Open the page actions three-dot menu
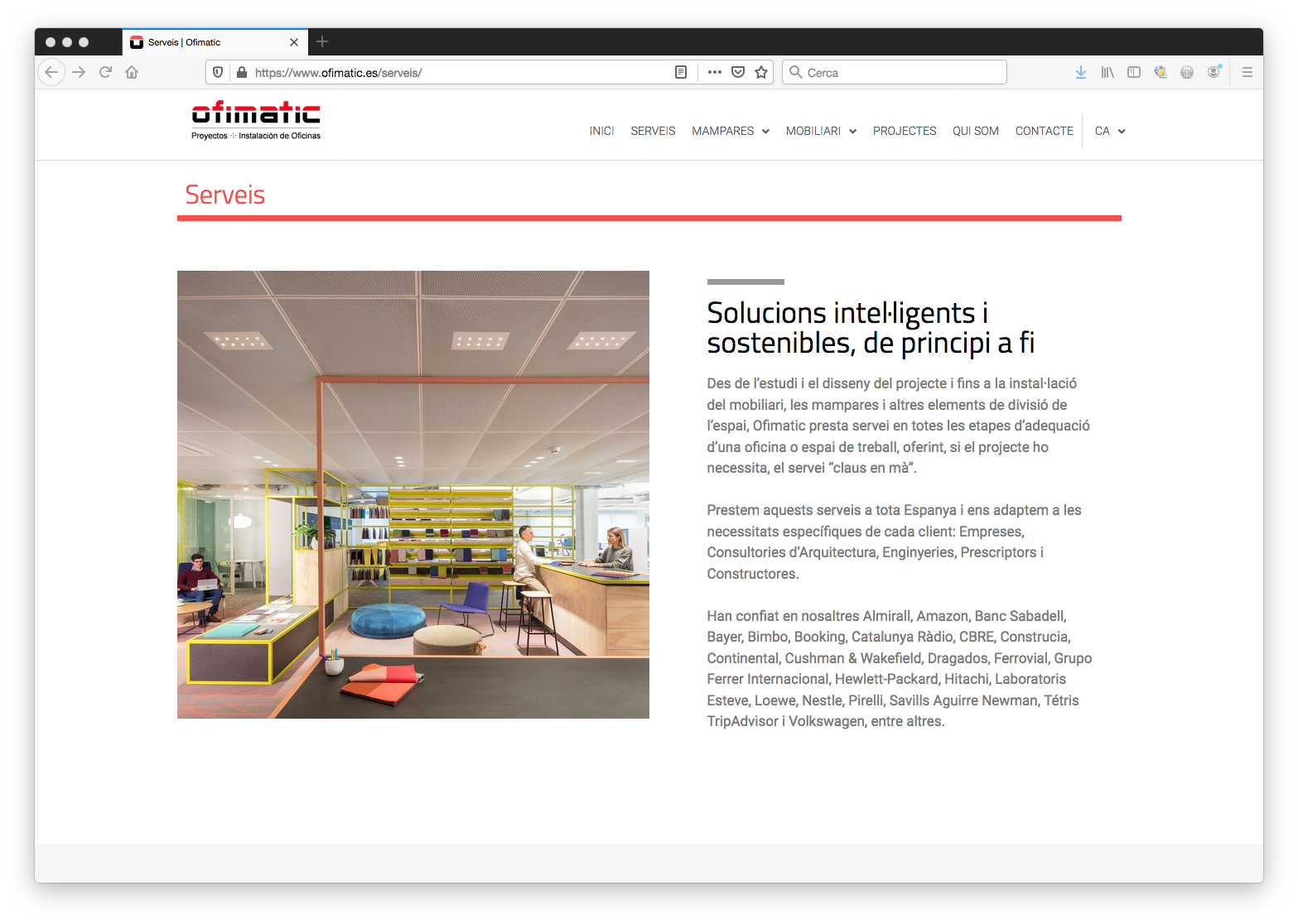 click(x=714, y=72)
